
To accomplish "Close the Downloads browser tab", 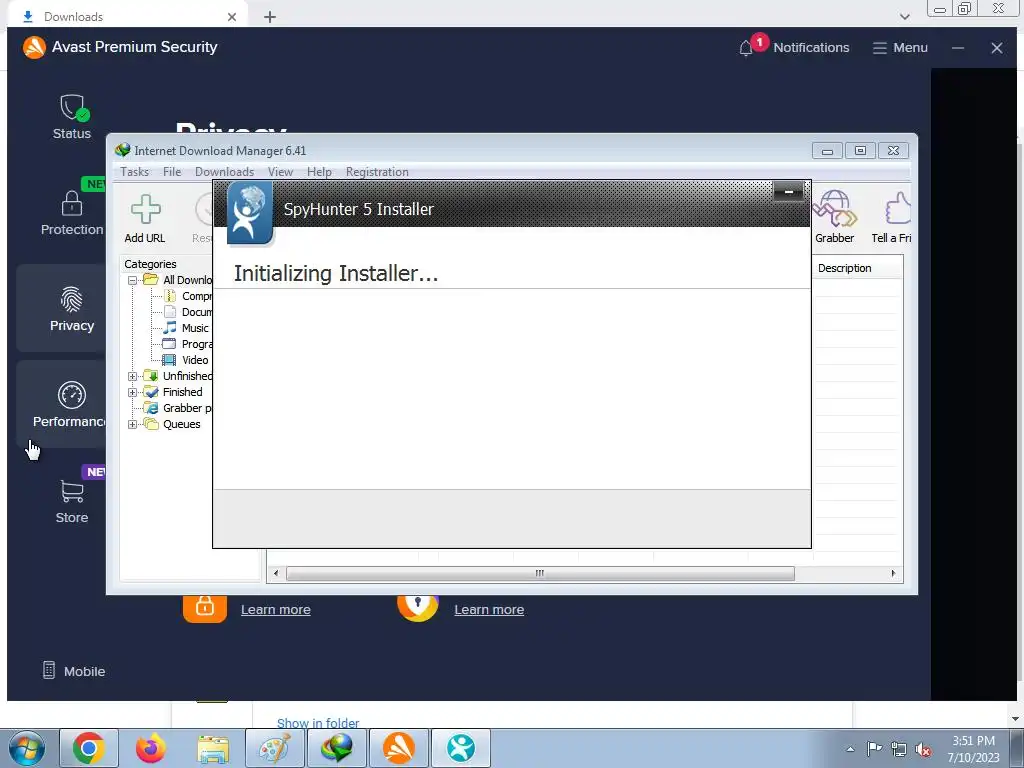I will click(x=232, y=17).
